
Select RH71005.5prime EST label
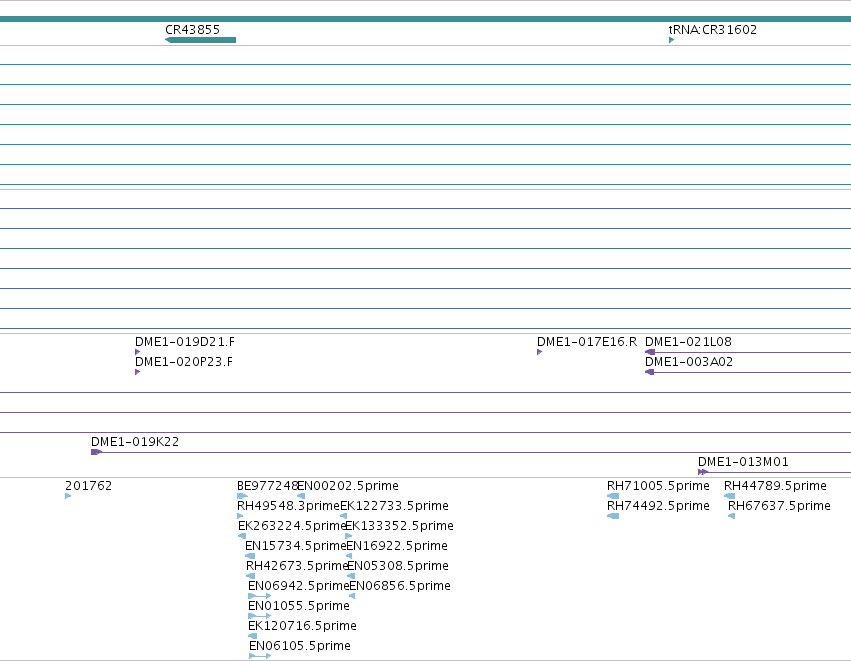coord(658,485)
